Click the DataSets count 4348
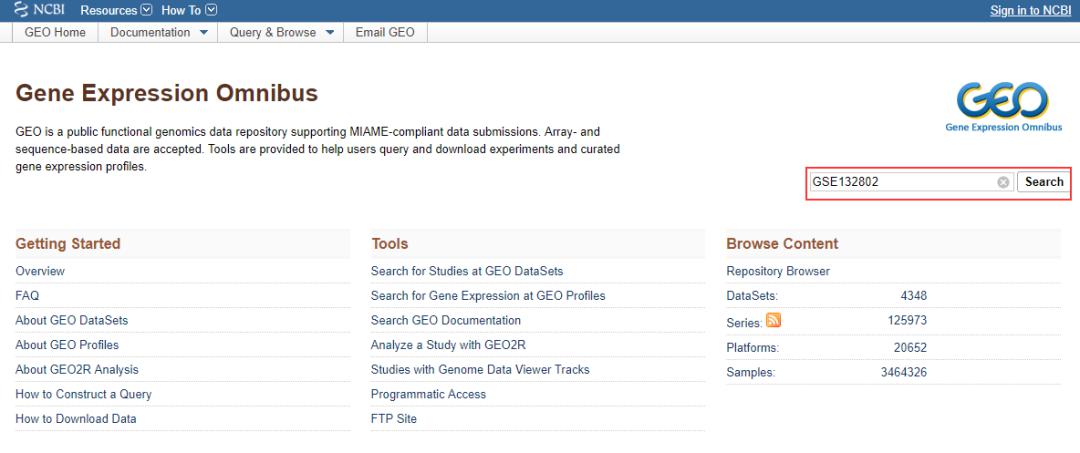Viewport: 1080px width, 453px height. pyautogui.click(x=914, y=296)
